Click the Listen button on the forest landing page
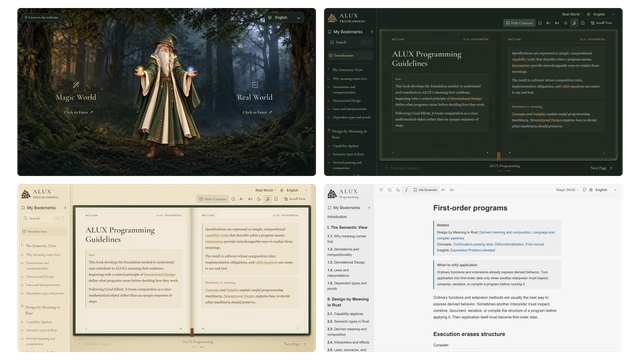This screenshot has height=360, width=640. [x=41, y=18]
